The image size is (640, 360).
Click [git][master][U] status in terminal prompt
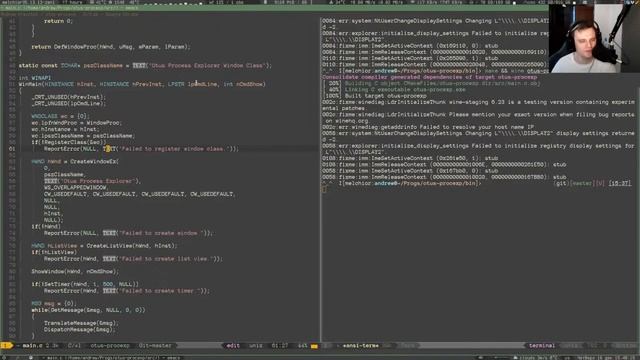pos(579,184)
